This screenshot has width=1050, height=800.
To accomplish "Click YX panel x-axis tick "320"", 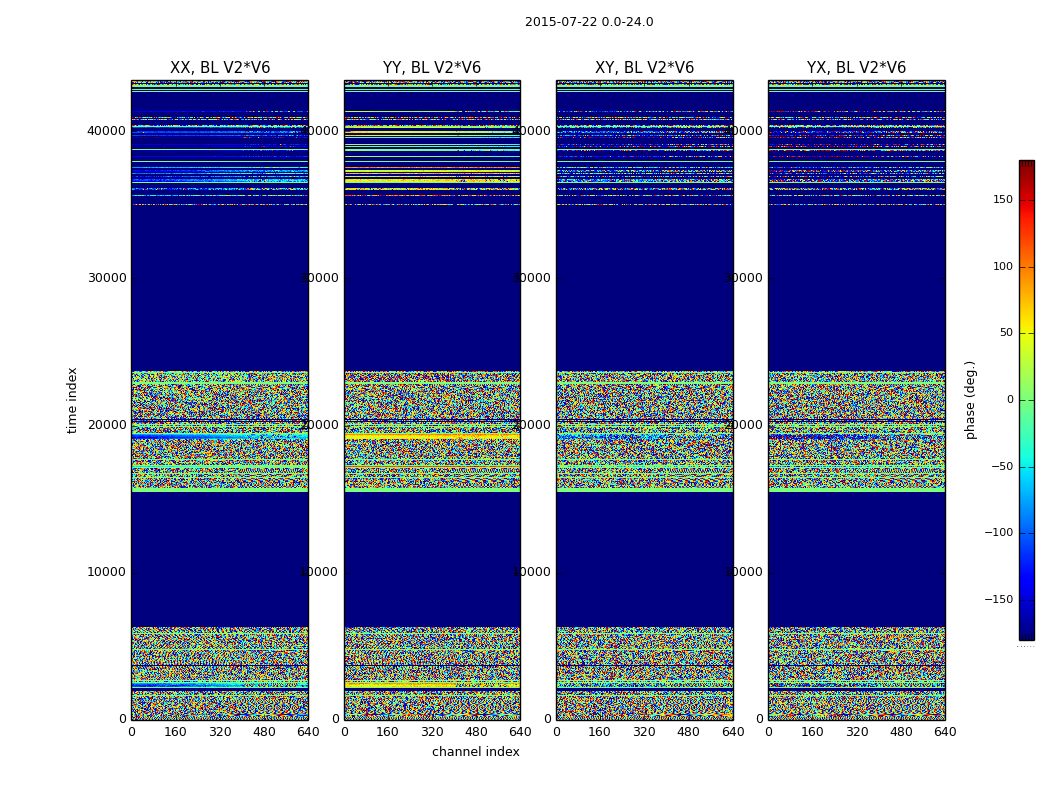I will 856,732.
